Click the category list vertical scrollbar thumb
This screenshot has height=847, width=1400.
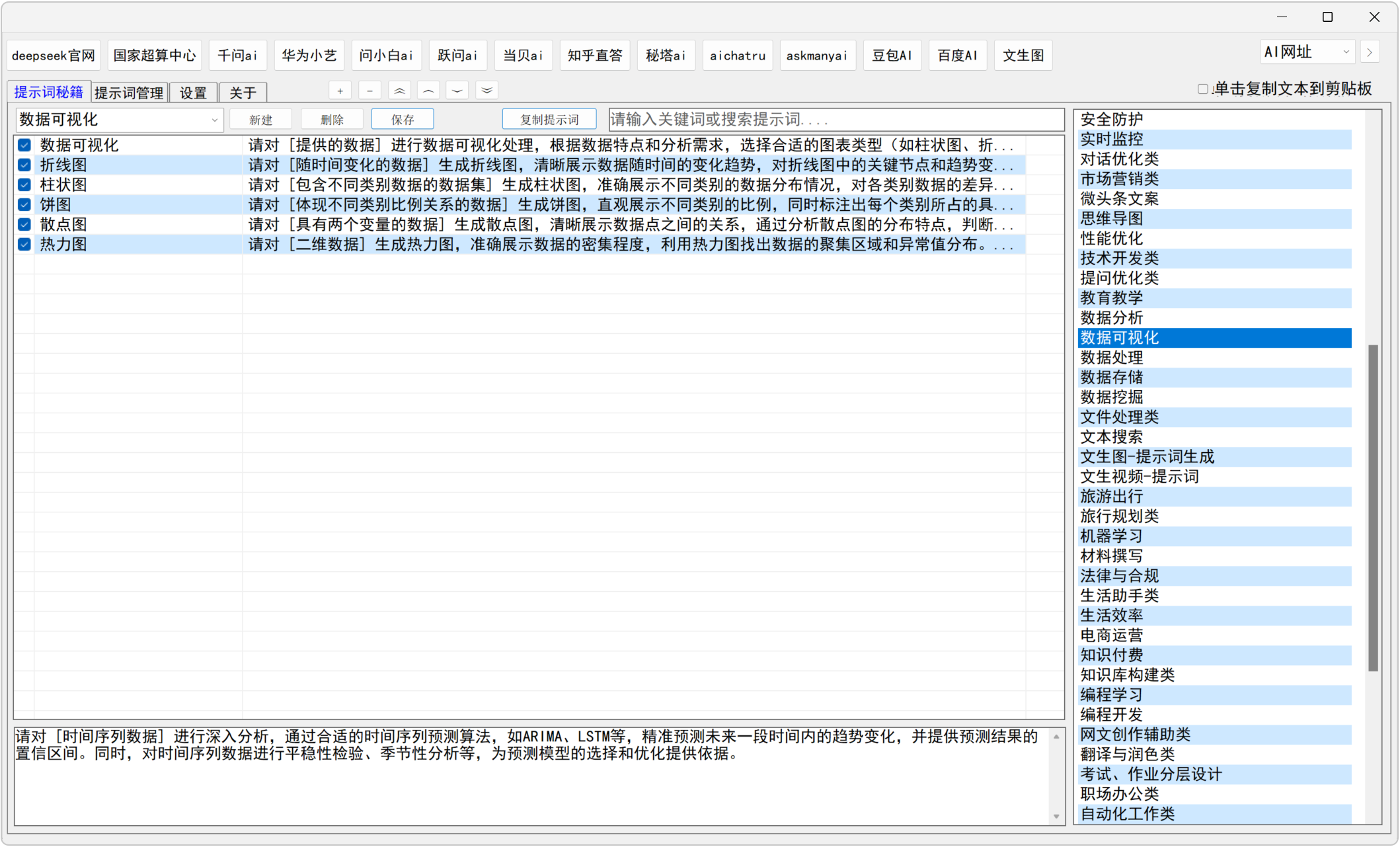[x=1373, y=508]
